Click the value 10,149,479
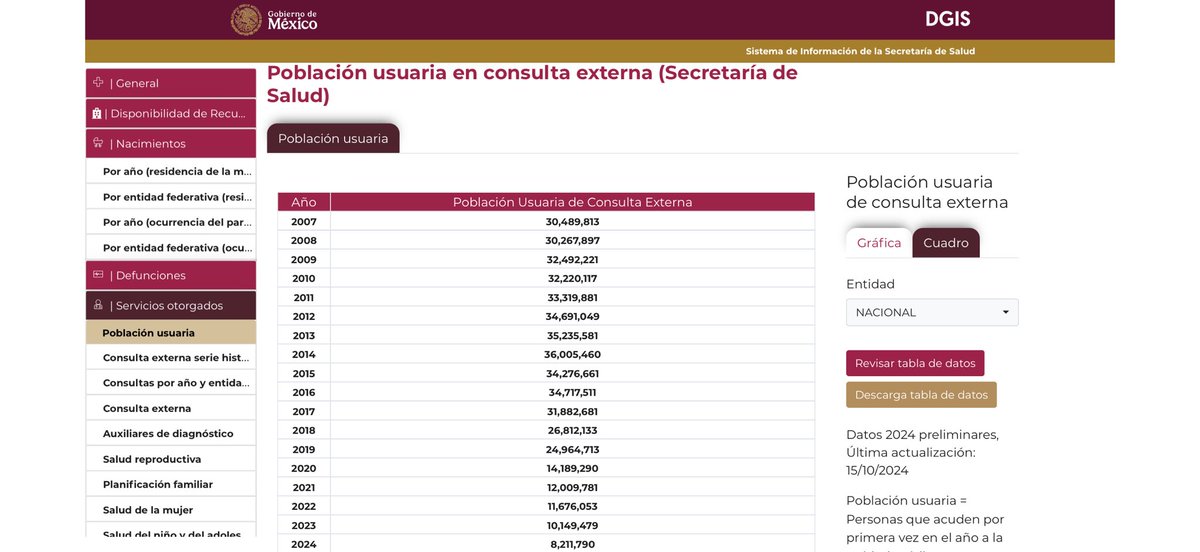The image size is (1200, 552). pyautogui.click(x=573, y=525)
